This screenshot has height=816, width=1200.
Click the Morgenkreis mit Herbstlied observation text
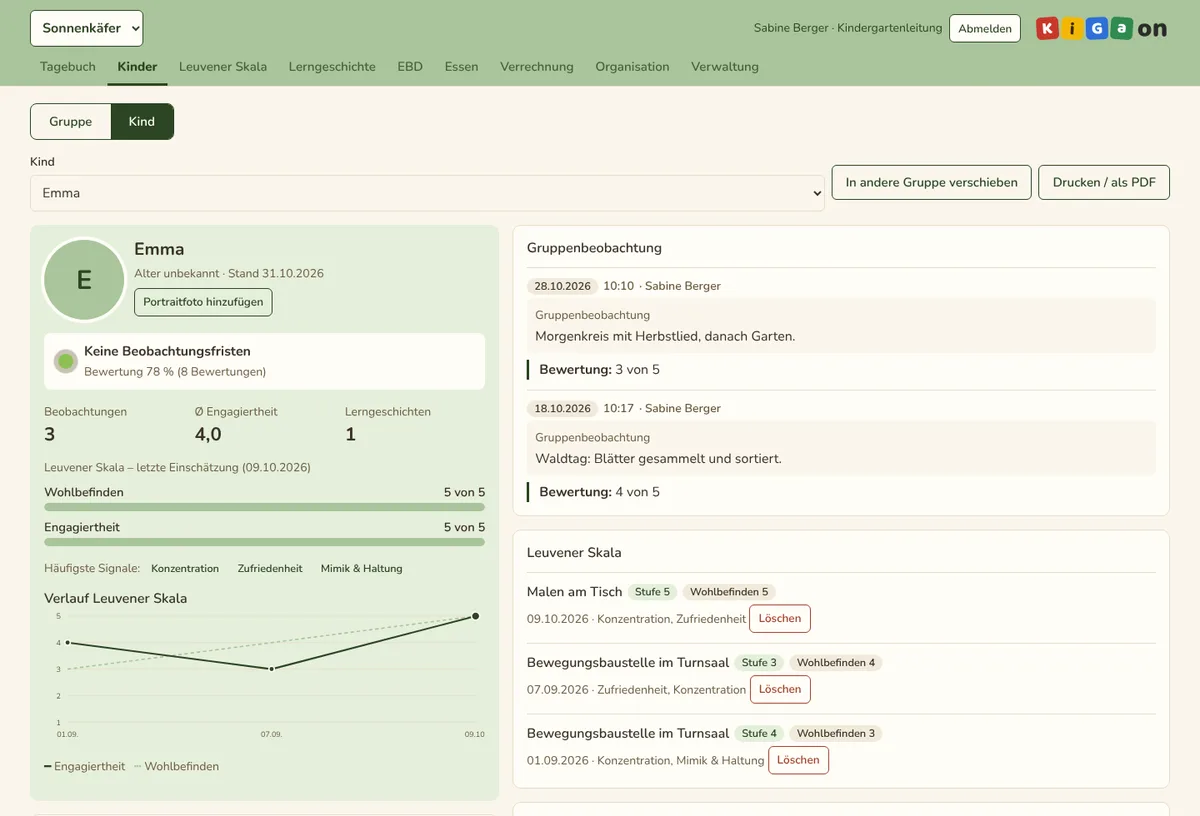(x=665, y=336)
